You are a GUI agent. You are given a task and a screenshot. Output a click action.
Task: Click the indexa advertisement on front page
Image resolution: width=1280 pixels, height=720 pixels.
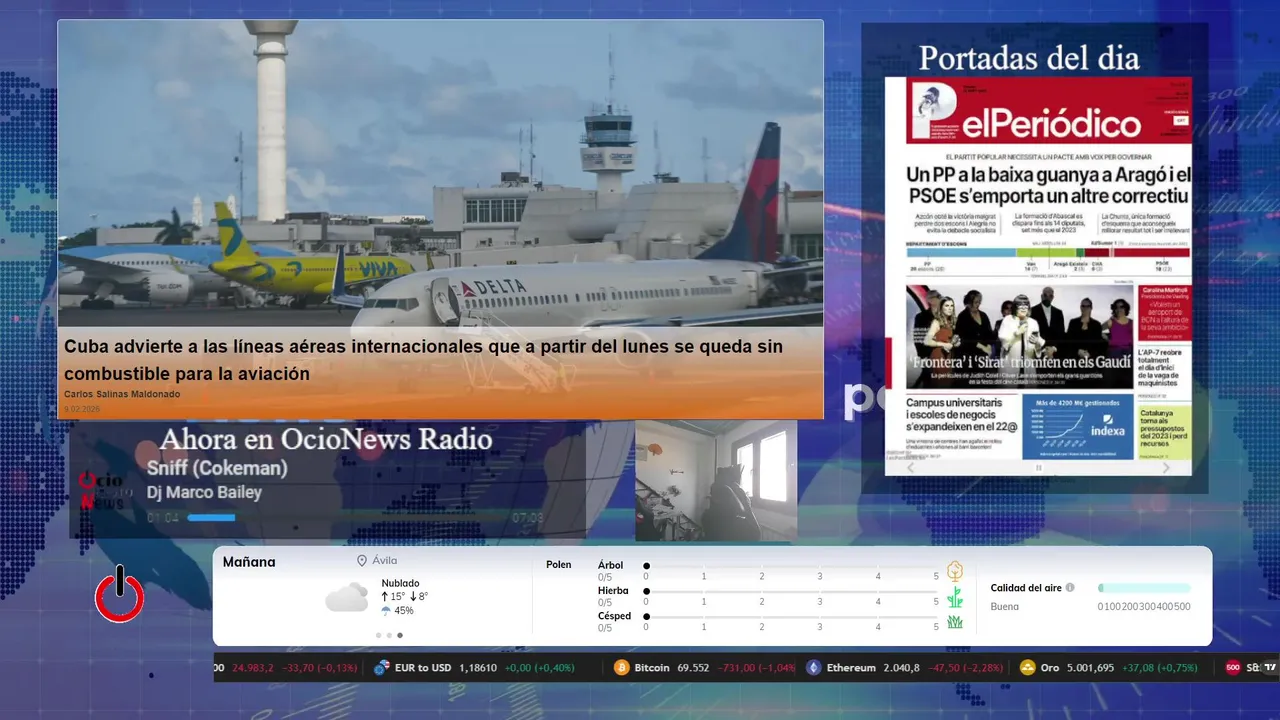tap(1078, 427)
